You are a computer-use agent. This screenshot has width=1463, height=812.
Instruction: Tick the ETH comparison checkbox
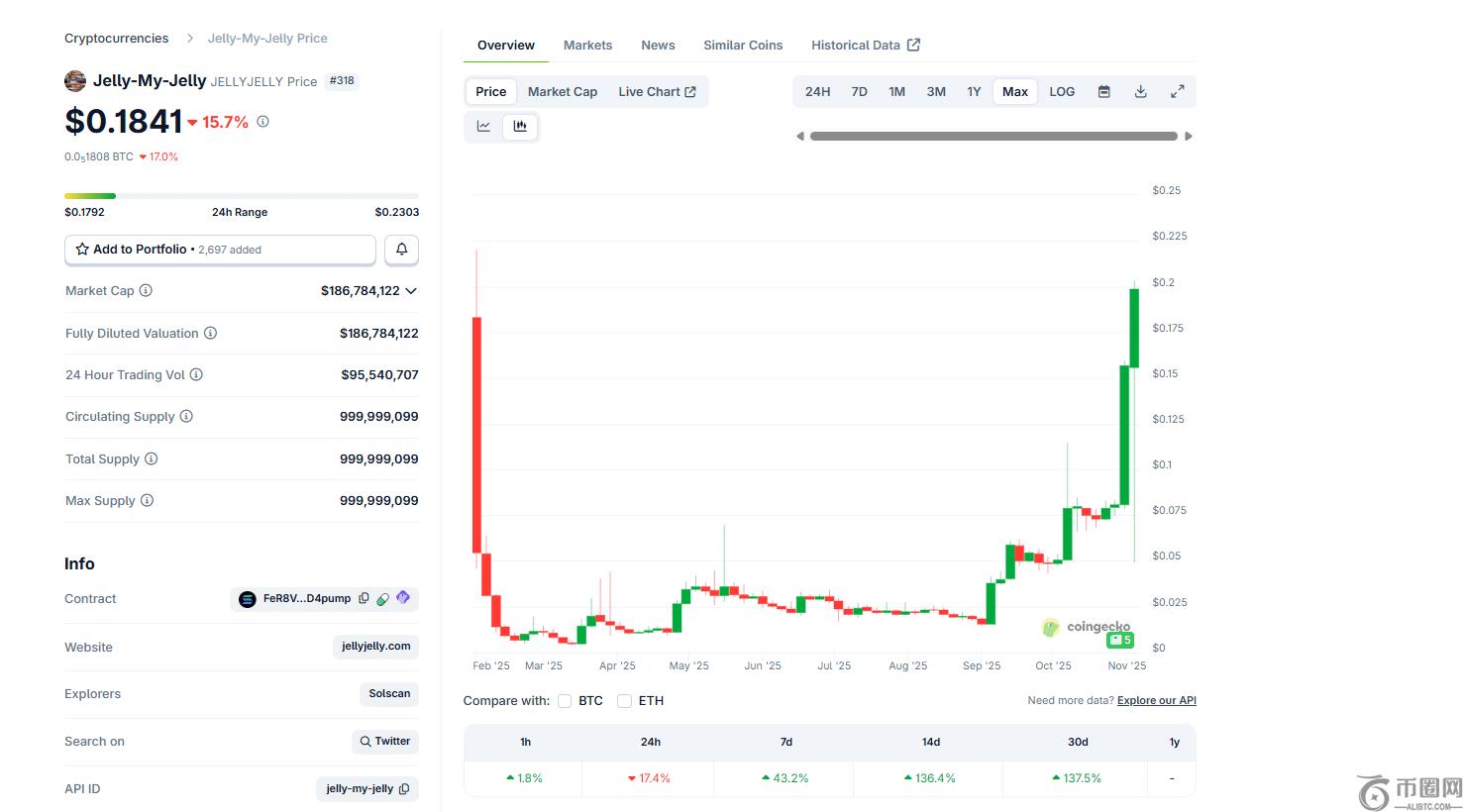[x=624, y=701]
